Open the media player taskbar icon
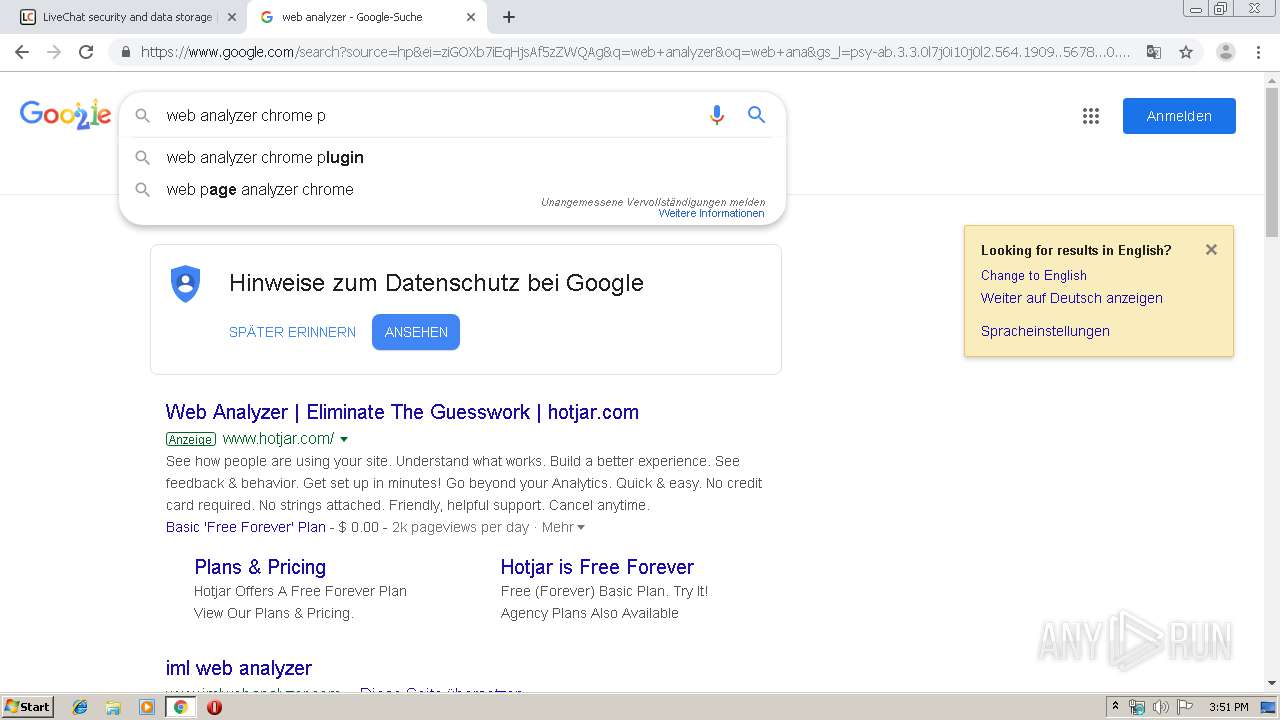Screen dimensions: 1280x720 coord(147,707)
